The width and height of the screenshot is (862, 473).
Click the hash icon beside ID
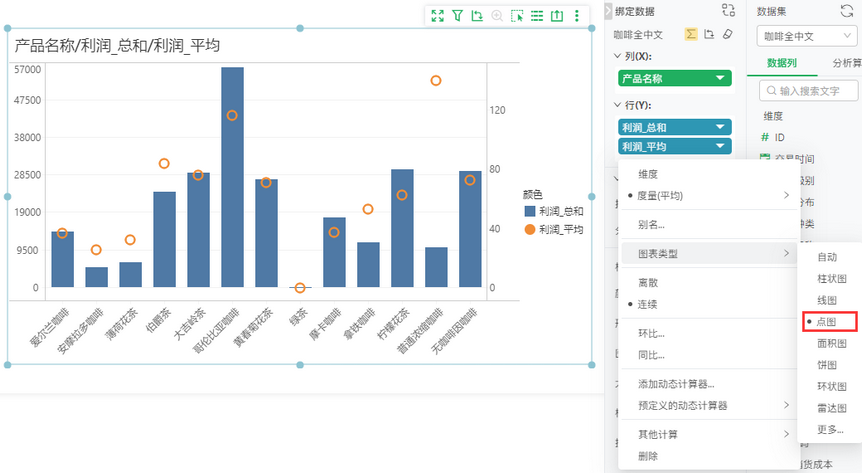coord(765,138)
